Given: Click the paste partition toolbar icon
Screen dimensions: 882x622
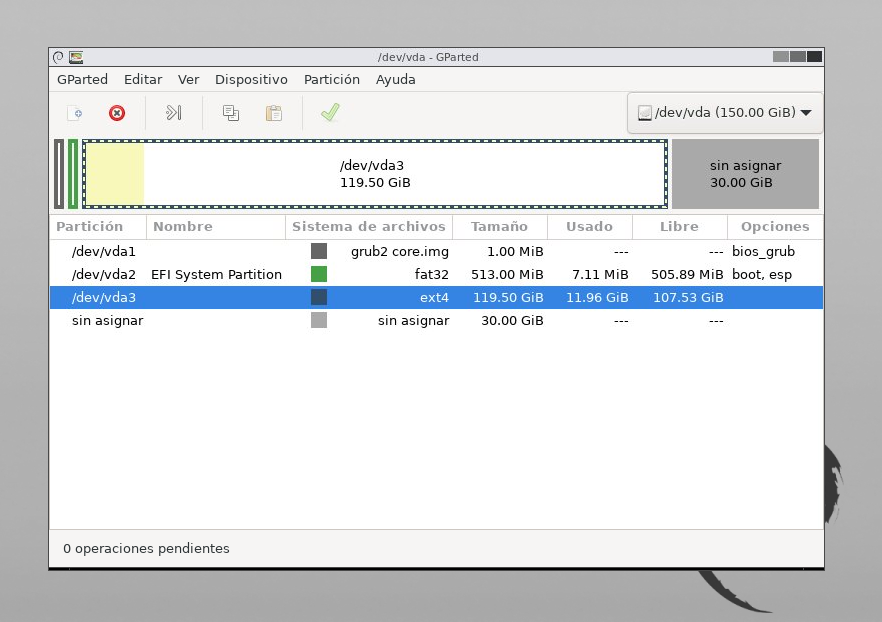Looking at the screenshot, I should pos(273,113).
